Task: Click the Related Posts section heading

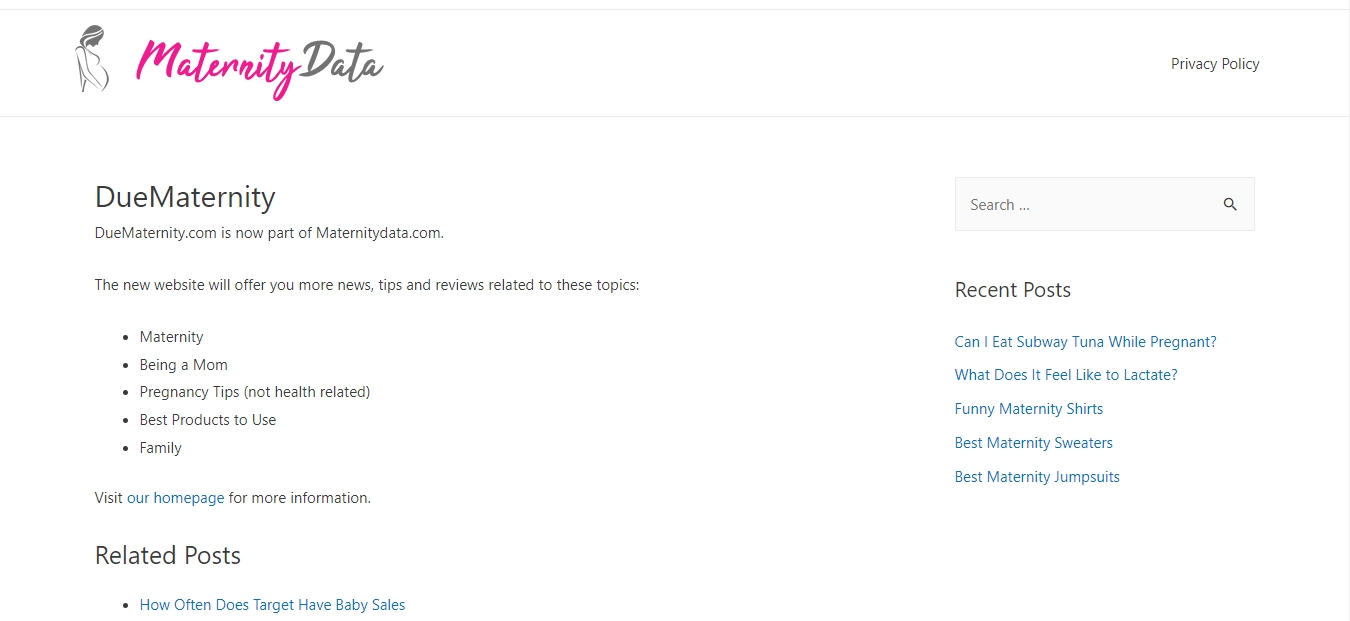Action: 168,556
